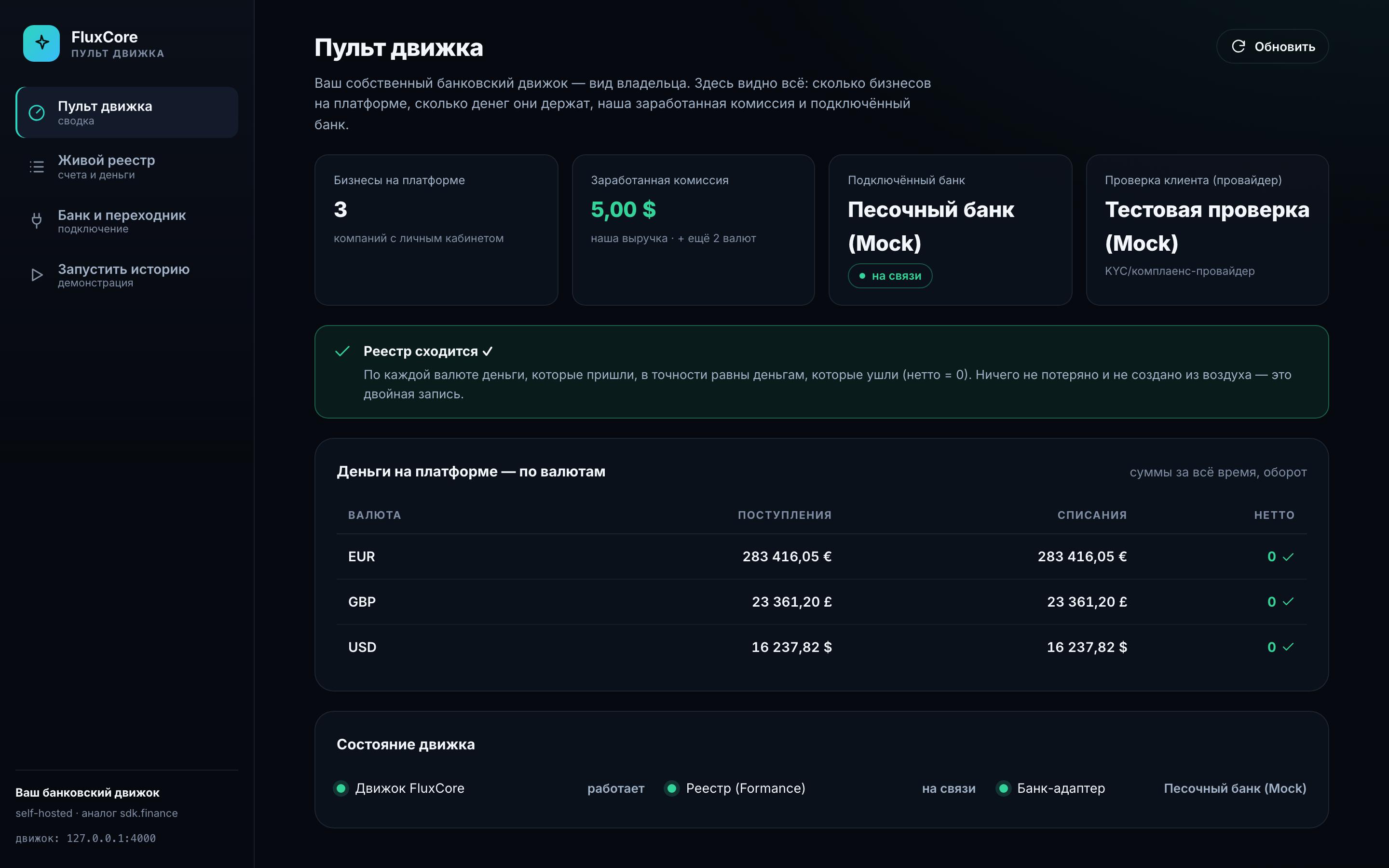This screenshot has width=1389, height=868.
Task: Click the checkmark in the GBP row
Action: [1288, 602]
